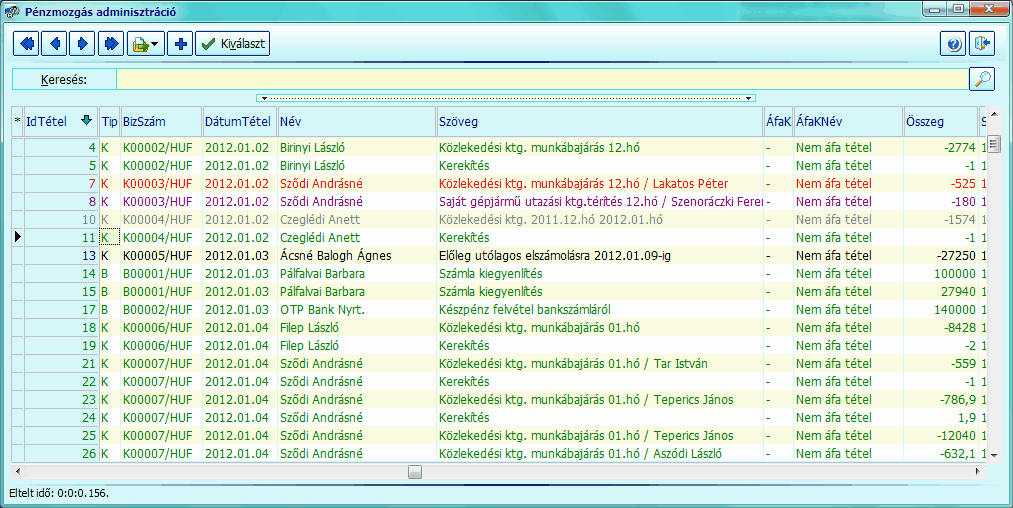The width and height of the screenshot is (1013, 508).
Task: Expand the dotted filter panel bar
Action: tap(506, 98)
